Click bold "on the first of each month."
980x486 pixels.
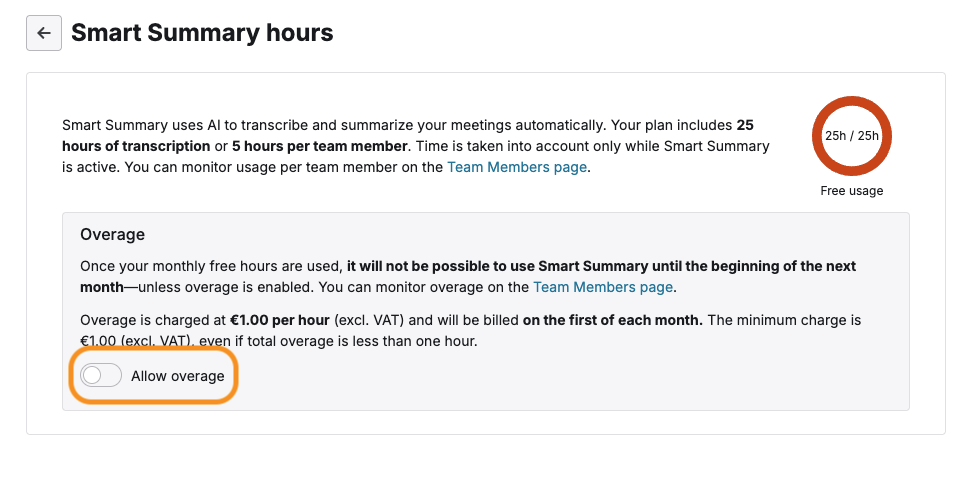[x=612, y=320]
